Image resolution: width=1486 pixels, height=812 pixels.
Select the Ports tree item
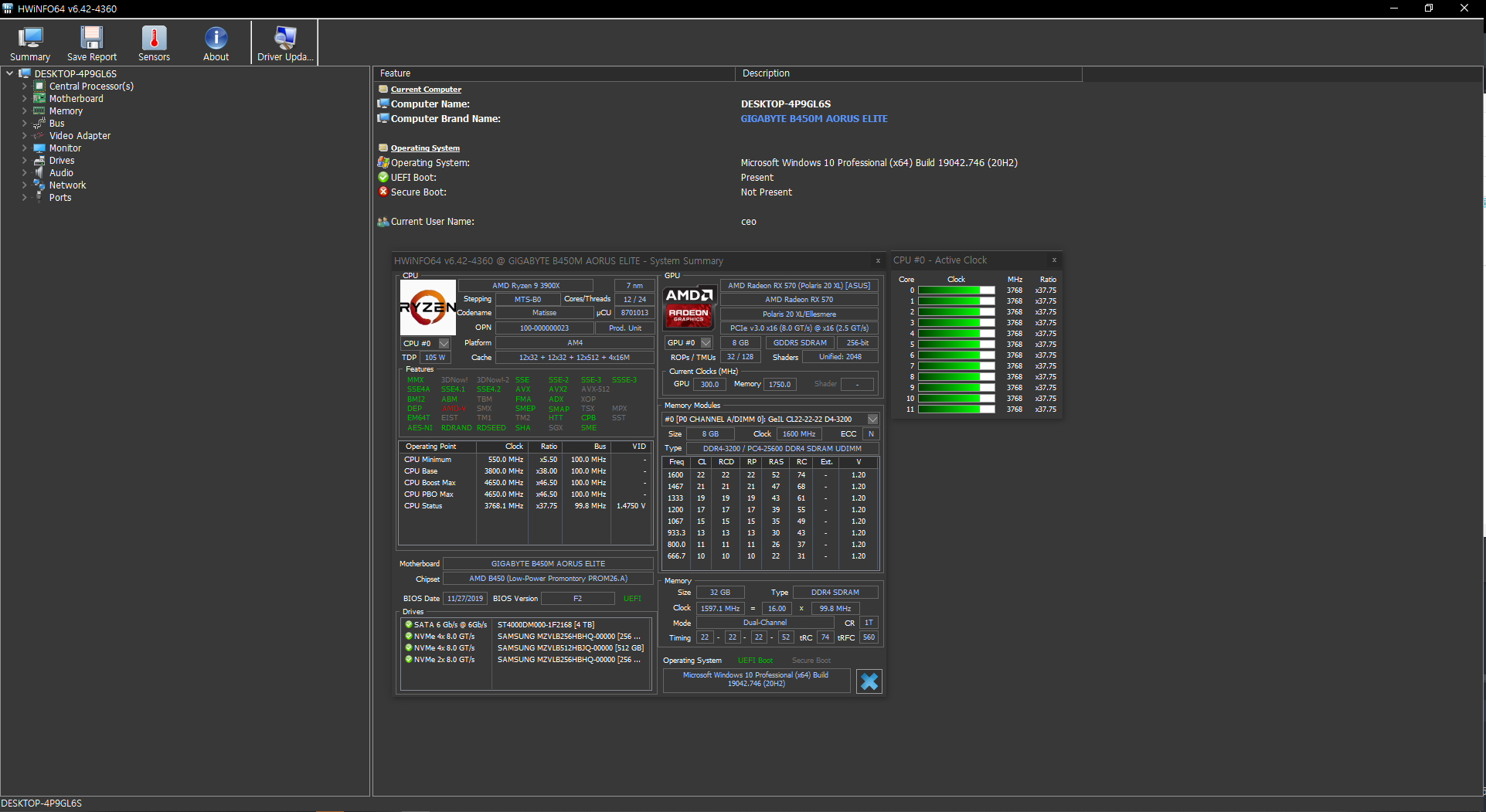pyautogui.click(x=60, y=197)
